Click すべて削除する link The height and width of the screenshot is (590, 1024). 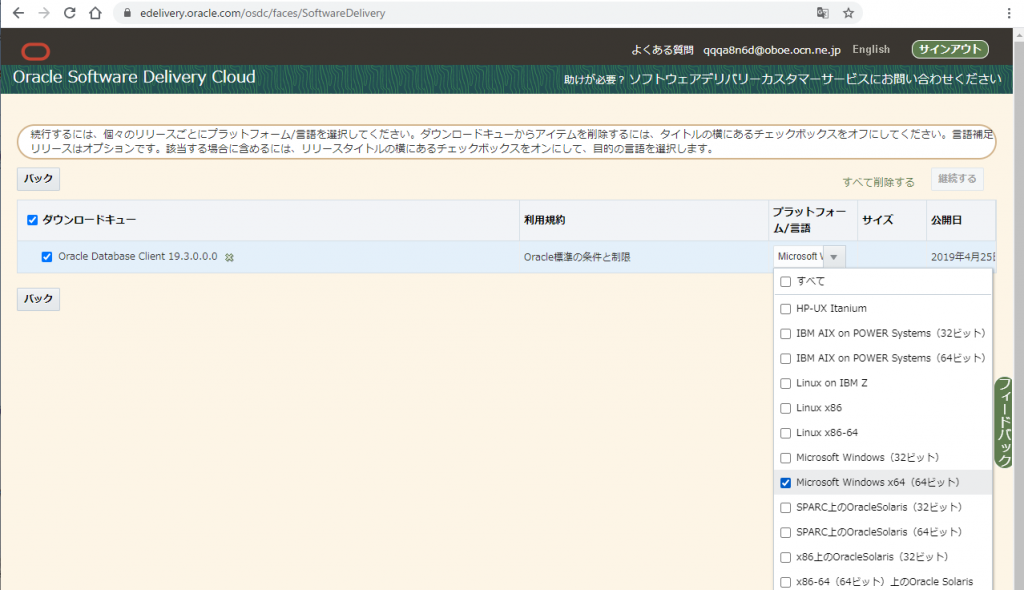point(878,182)
